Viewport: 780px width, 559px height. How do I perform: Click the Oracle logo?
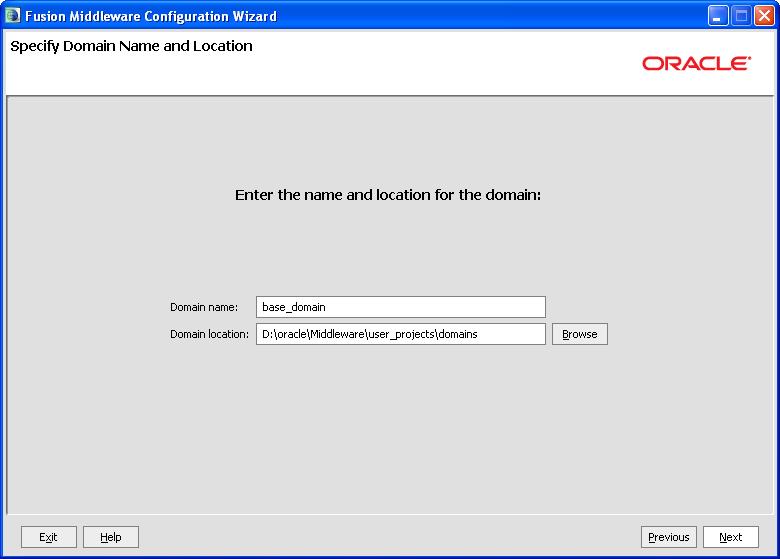coord(696,63)
